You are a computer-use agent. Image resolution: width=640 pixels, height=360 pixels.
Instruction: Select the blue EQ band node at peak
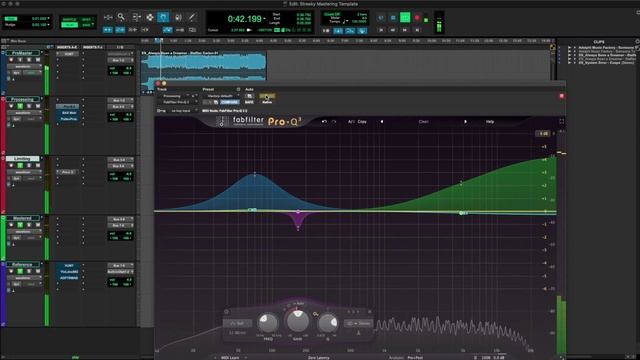[x=255, y=174]
